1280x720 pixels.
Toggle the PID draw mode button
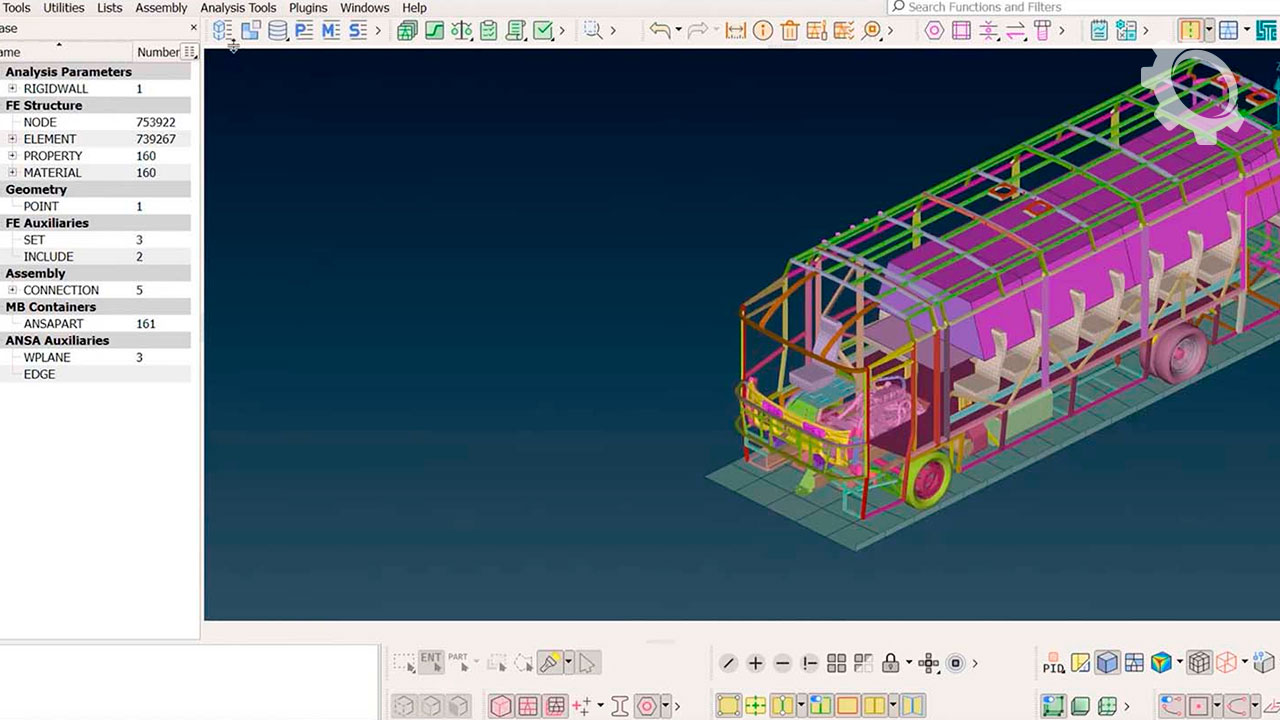[1053, 663]
